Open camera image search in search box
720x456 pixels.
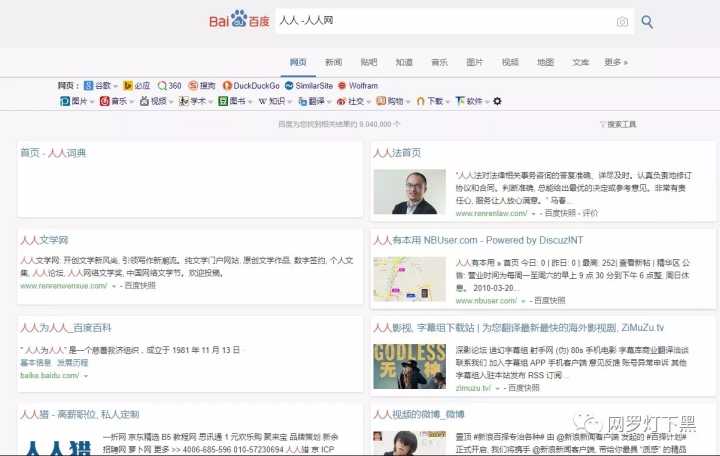click(x=622, y=22)
